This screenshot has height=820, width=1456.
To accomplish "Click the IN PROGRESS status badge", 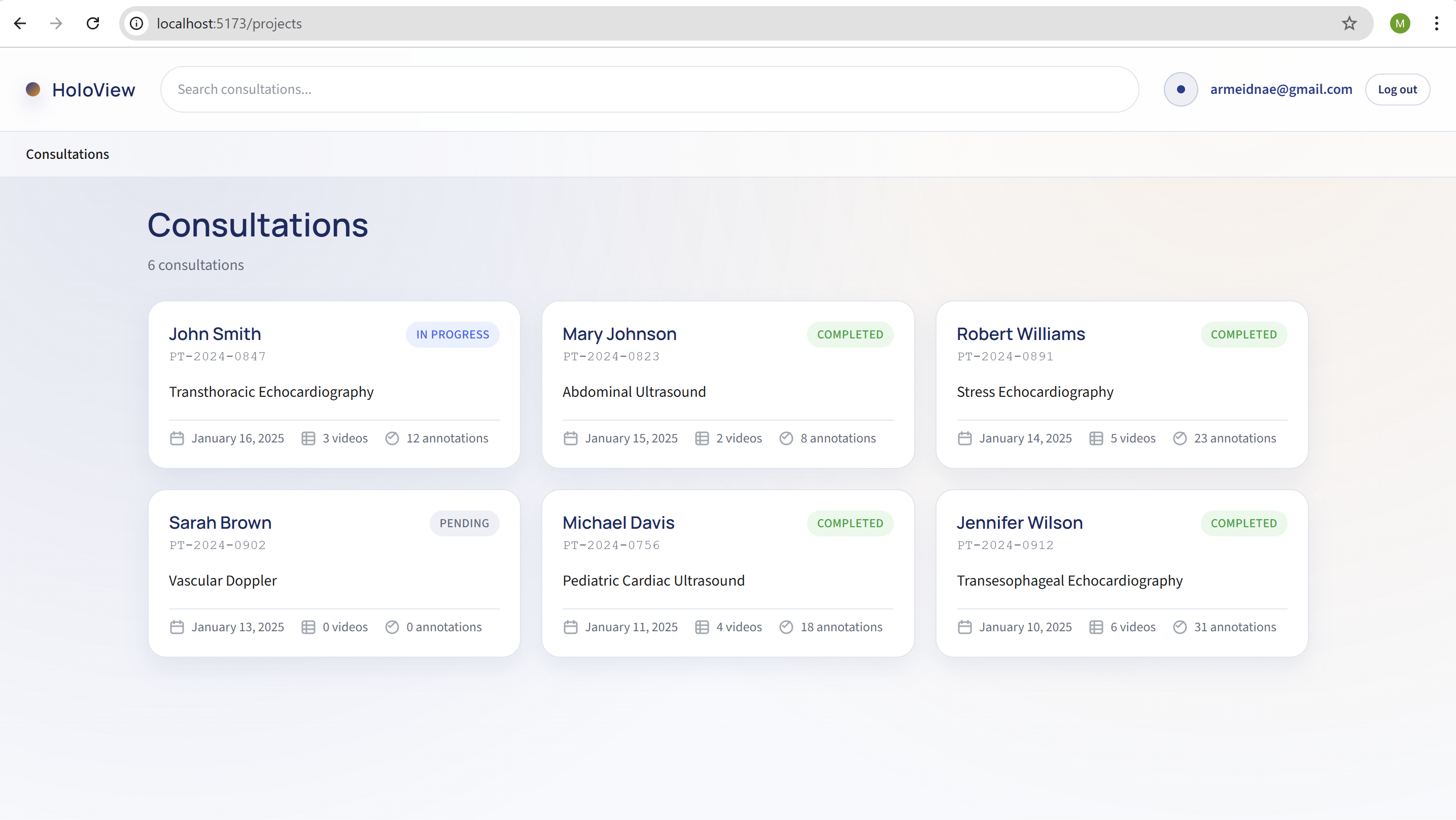I will 452,334.
